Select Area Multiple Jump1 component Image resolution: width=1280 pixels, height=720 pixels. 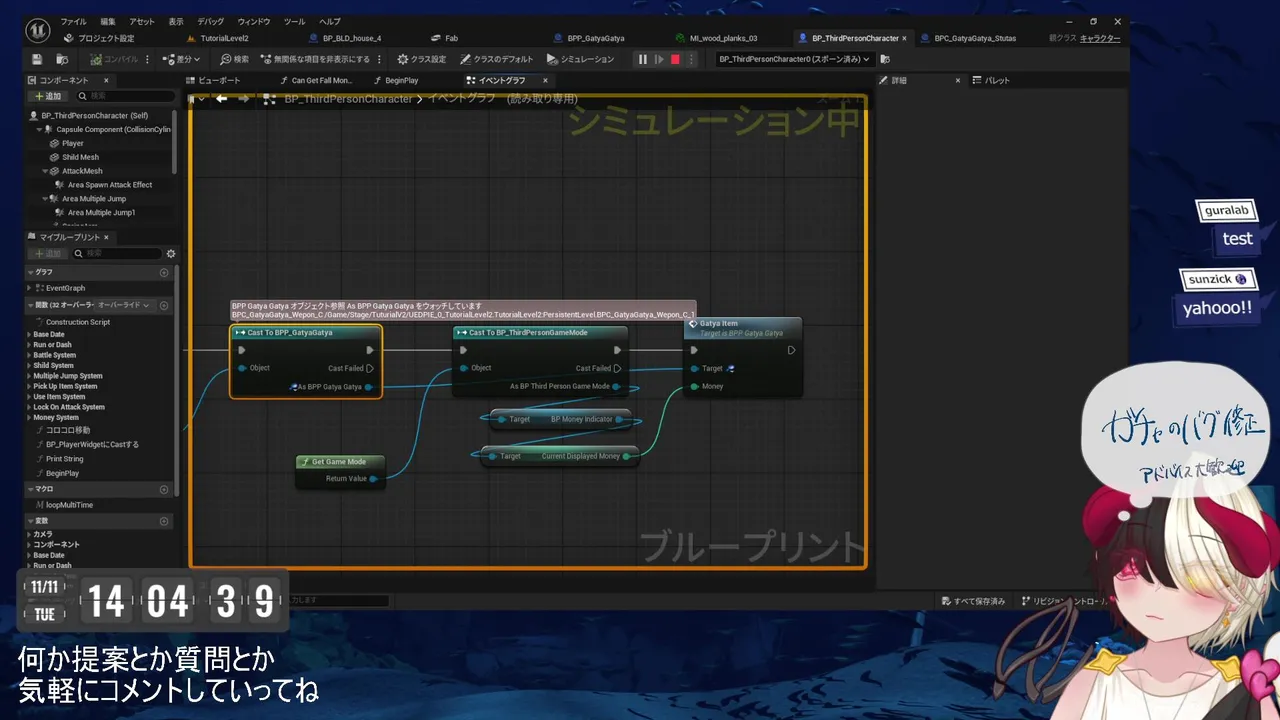pos(101,212)
